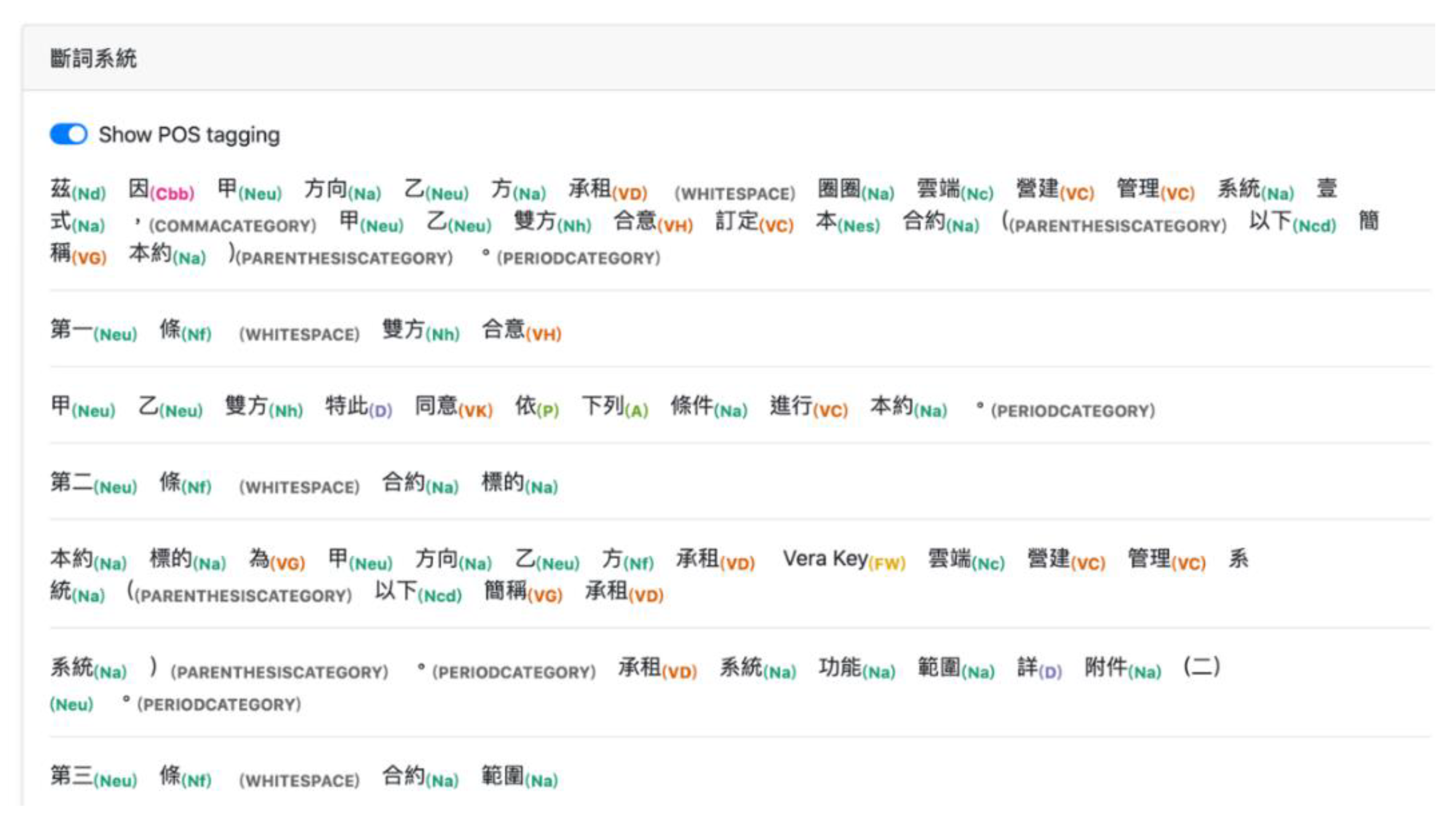This screenshot has width=1456, height=827.
Task: Click the 'Show POS tagging' label text
Action: pyautogui.click(x=189, y=135)
